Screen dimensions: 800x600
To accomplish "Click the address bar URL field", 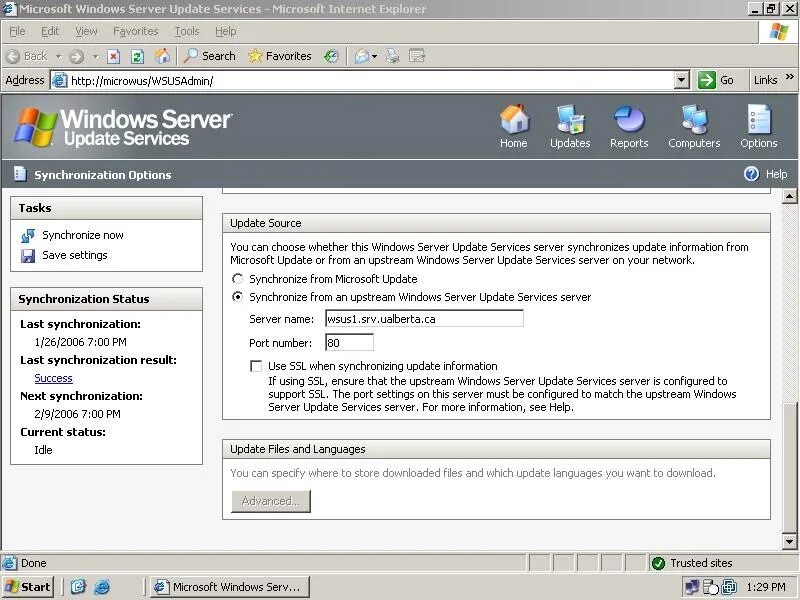I will click(x=362, y=81).
